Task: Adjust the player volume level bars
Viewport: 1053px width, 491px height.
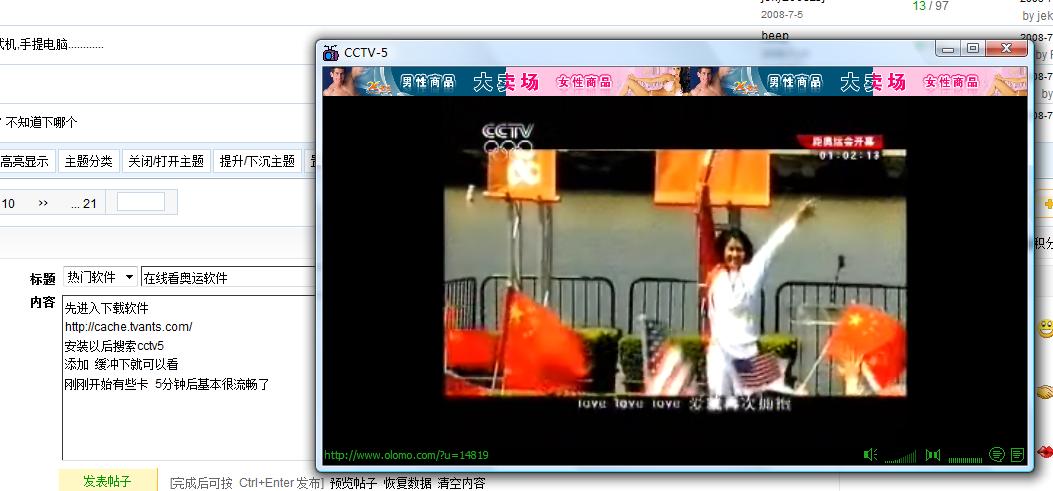Action: (900, 457)
